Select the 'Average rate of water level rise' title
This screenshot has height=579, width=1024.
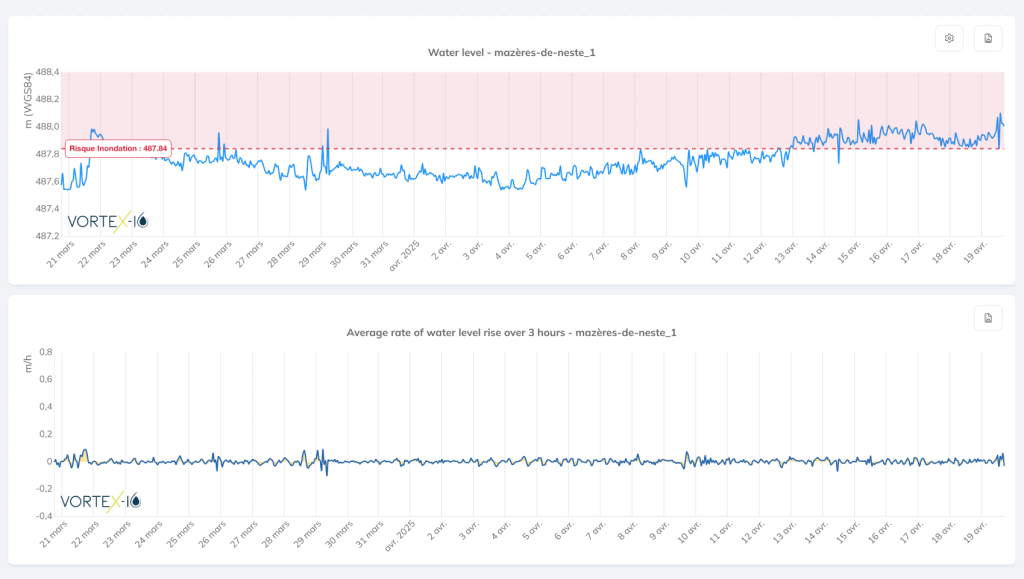(x=512, y=332)
